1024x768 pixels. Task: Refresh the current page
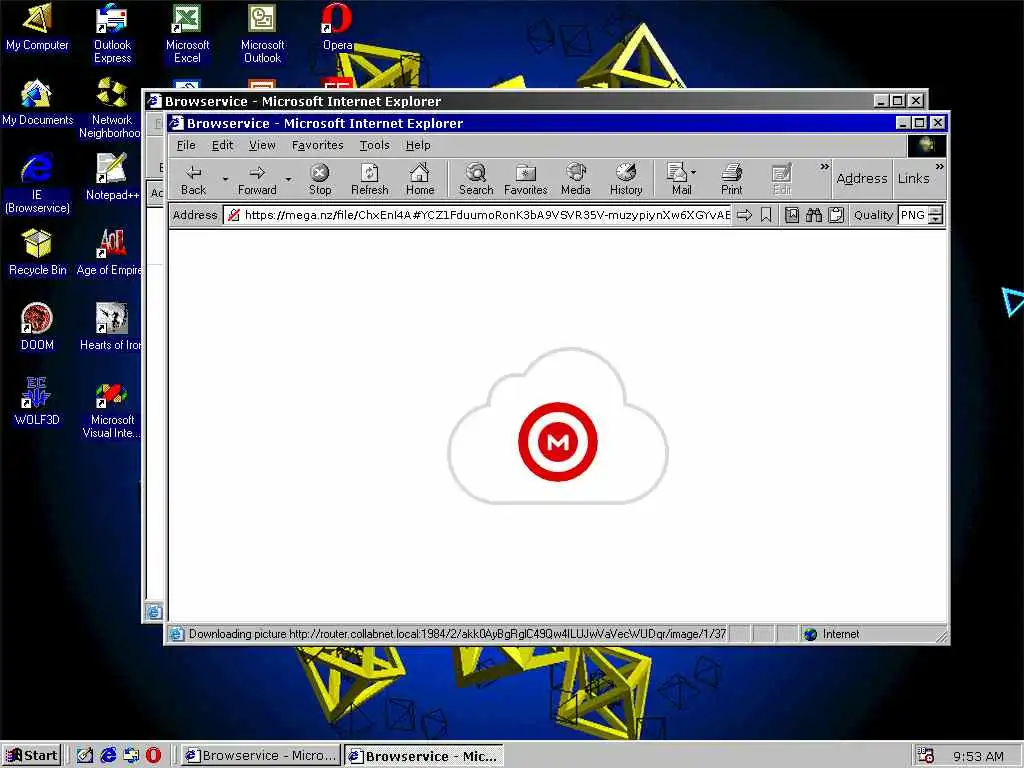(370, 180)
